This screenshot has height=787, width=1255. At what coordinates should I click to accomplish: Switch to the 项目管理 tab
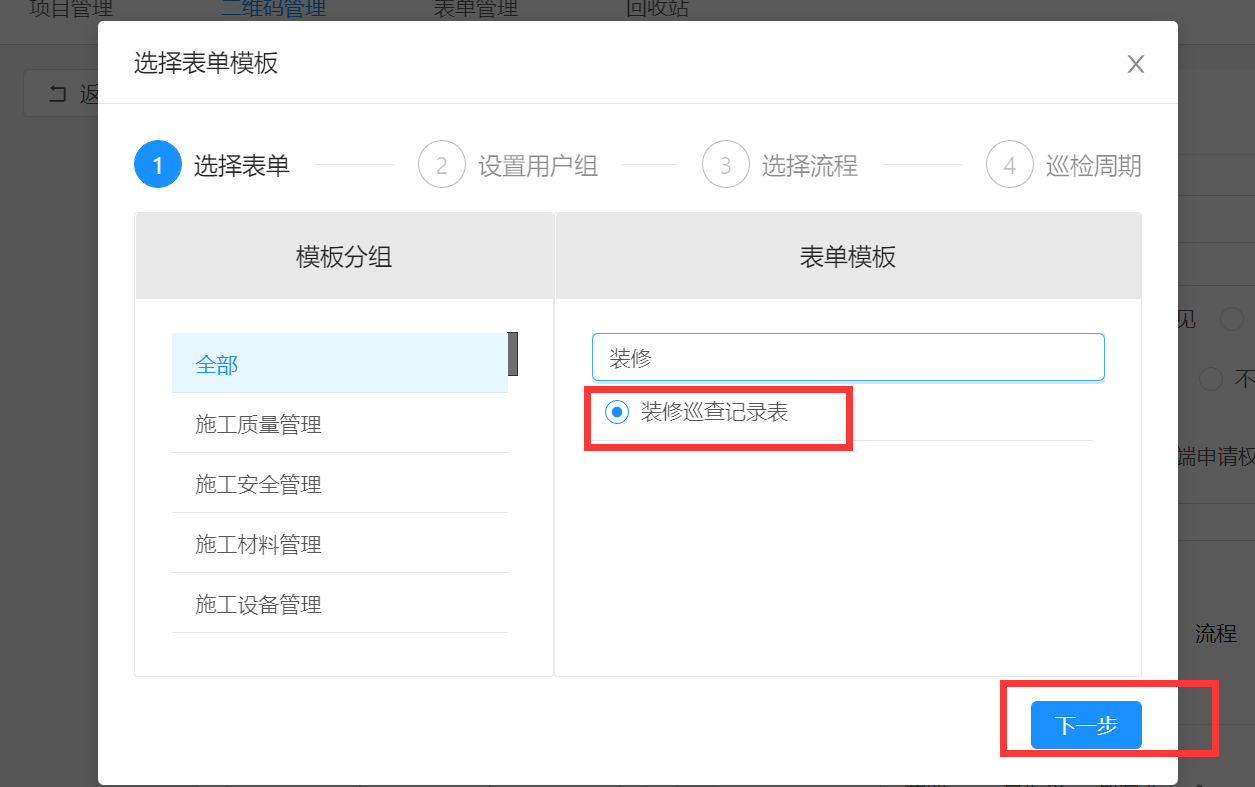71,10
